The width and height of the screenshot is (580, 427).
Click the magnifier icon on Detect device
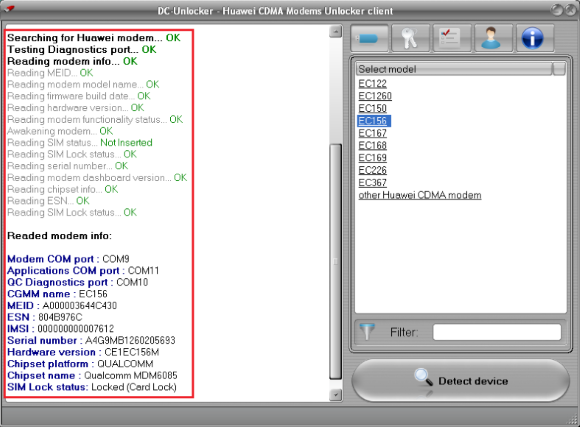point(423,378)
